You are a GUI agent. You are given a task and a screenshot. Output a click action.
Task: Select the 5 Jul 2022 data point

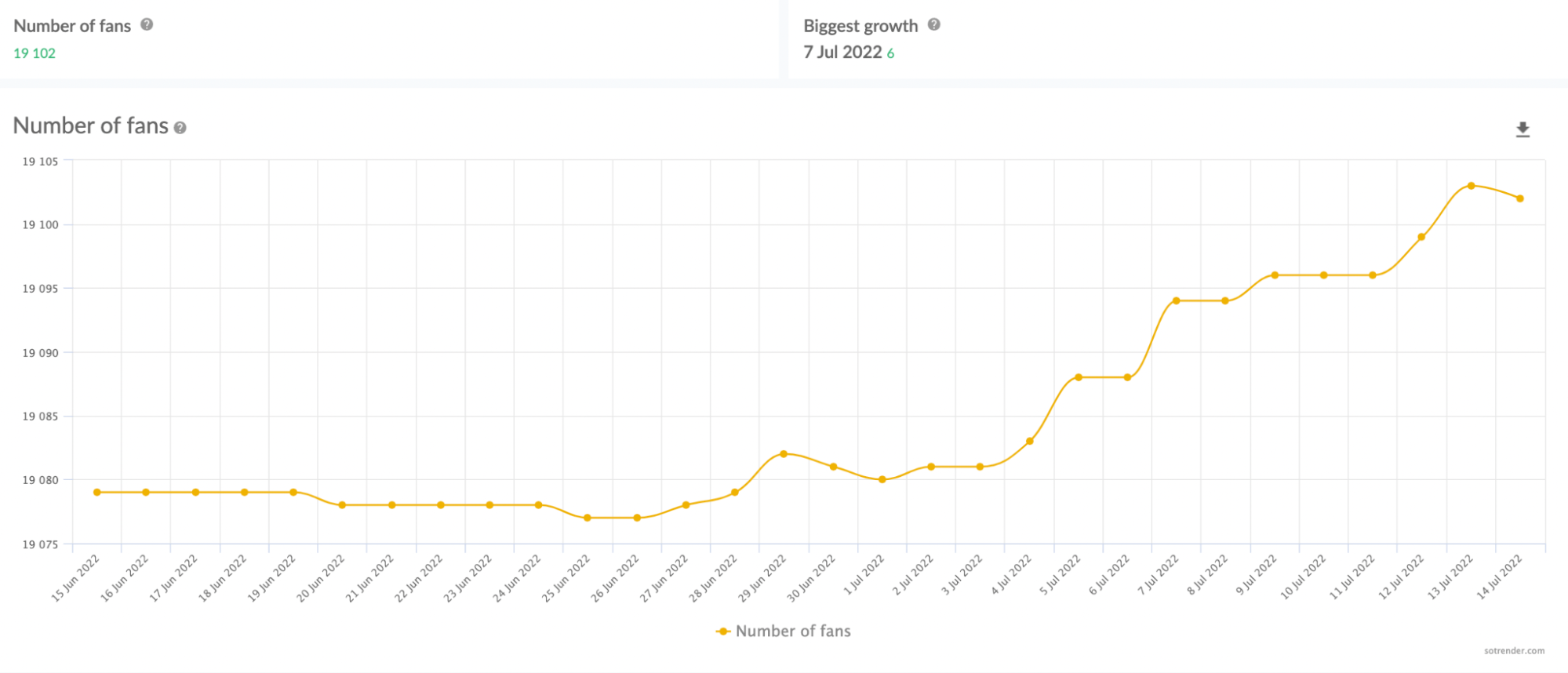1079,377
